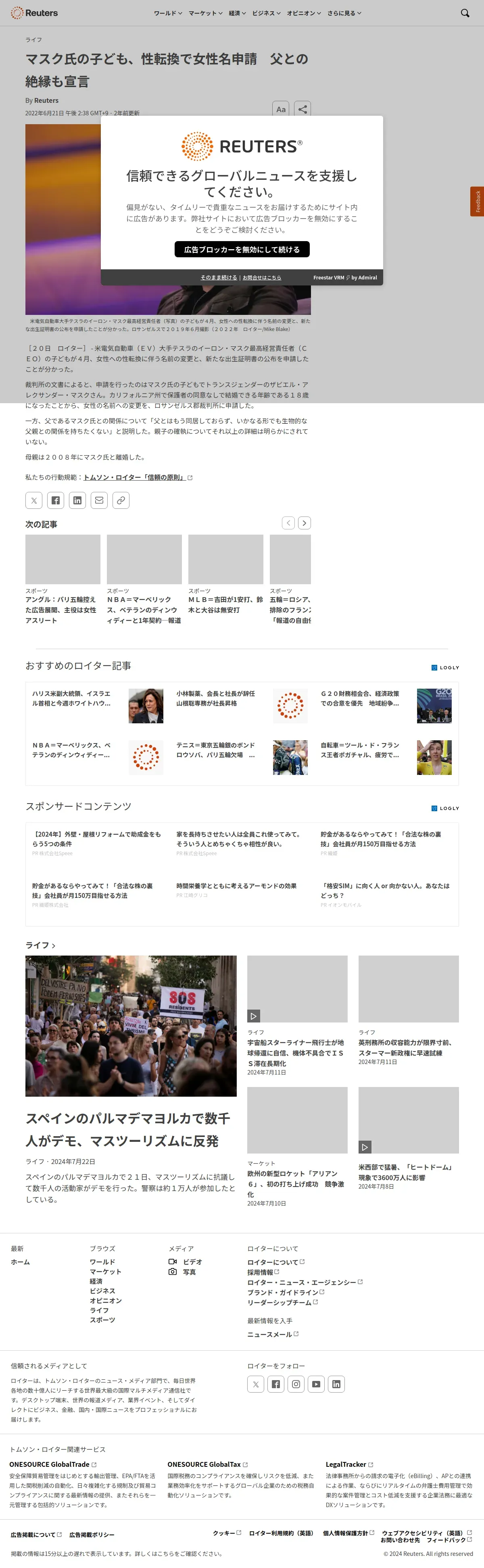This screenshot has width=484, height=1568.
Task: Open ONESOURCE GlobalTrade service link
Action: [52, 1464]
